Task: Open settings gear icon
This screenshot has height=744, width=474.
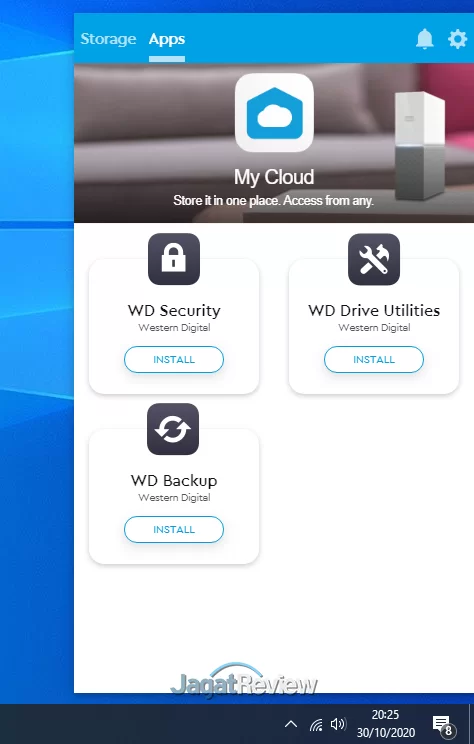Action: (457, 39)
